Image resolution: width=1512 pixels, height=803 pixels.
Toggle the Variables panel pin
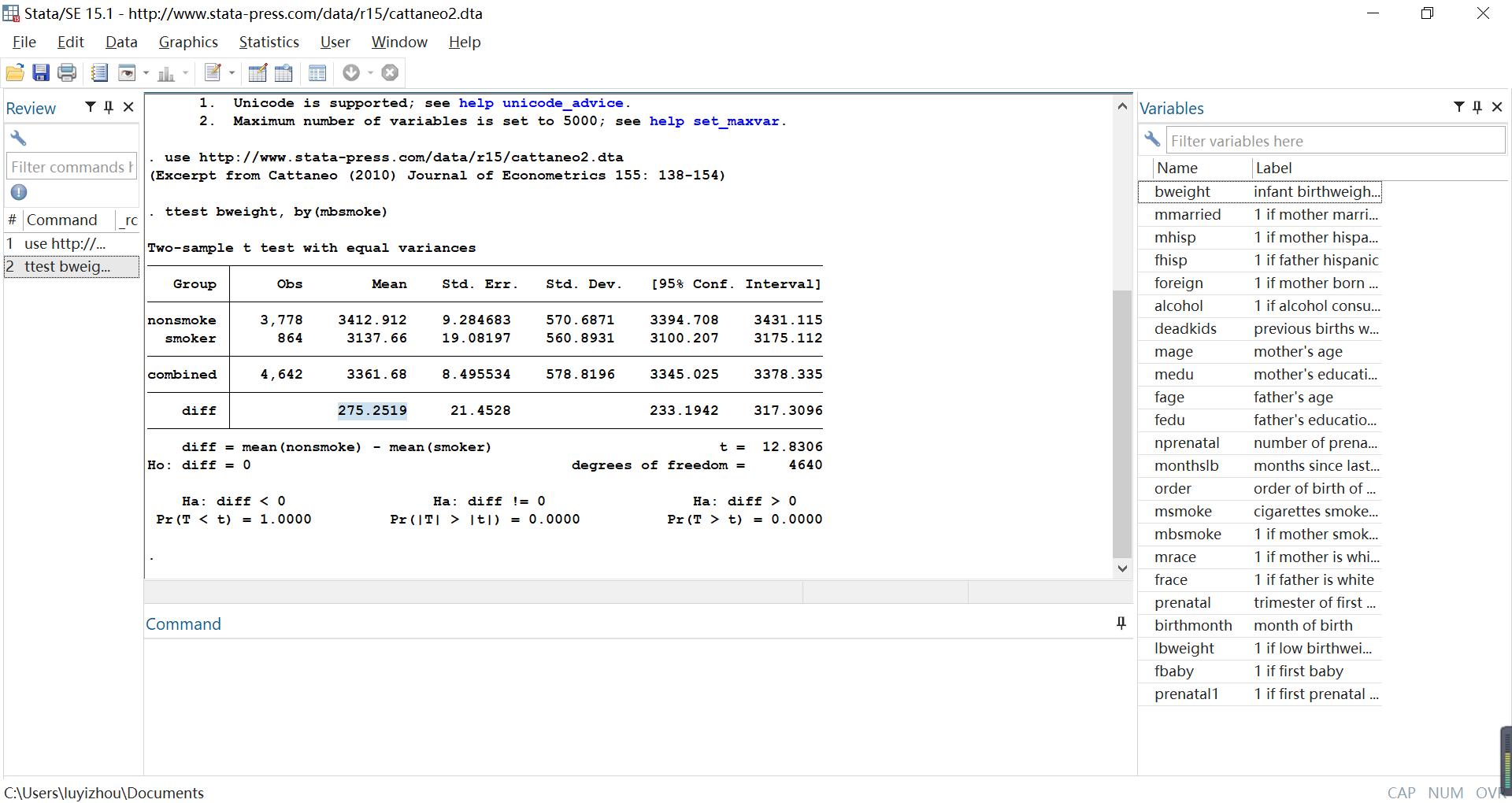click(x=1477, y=107)
